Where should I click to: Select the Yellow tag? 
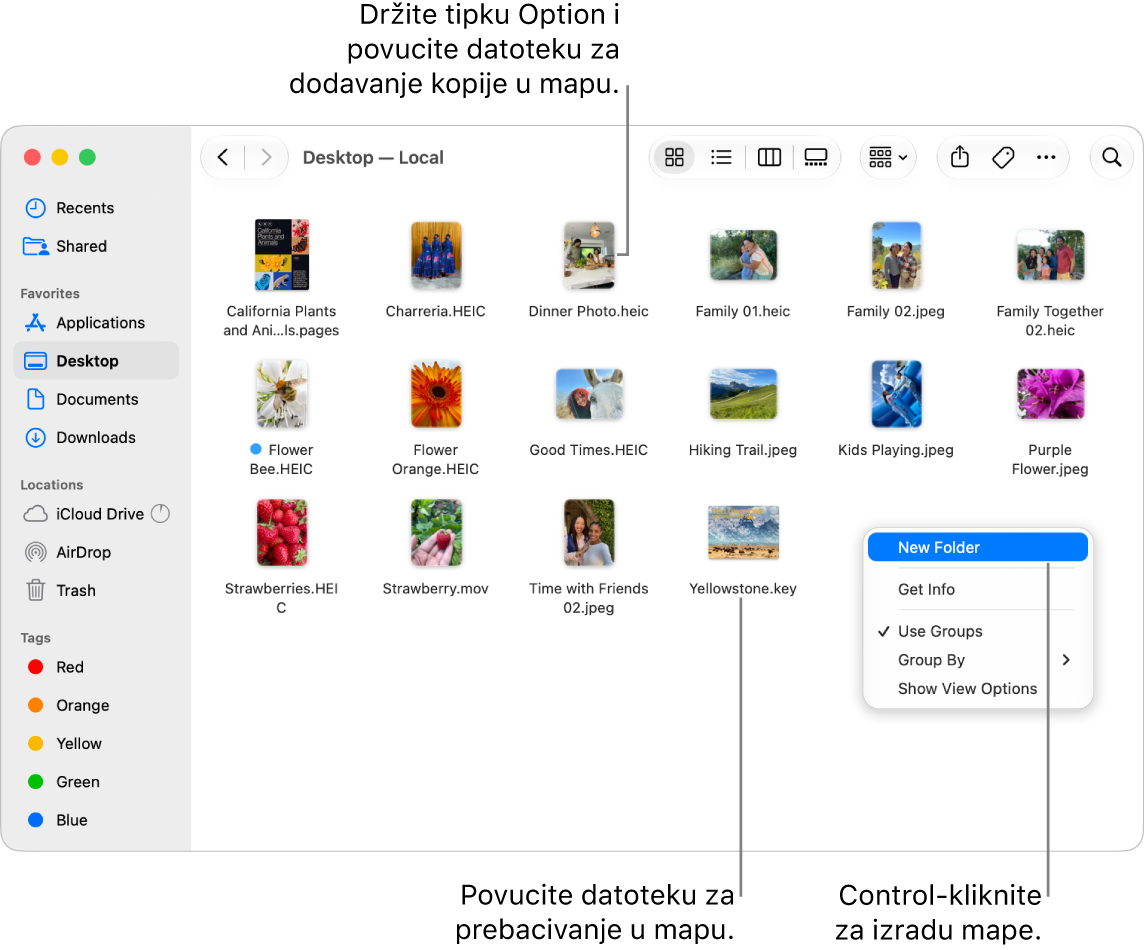[x=96, y=743]
